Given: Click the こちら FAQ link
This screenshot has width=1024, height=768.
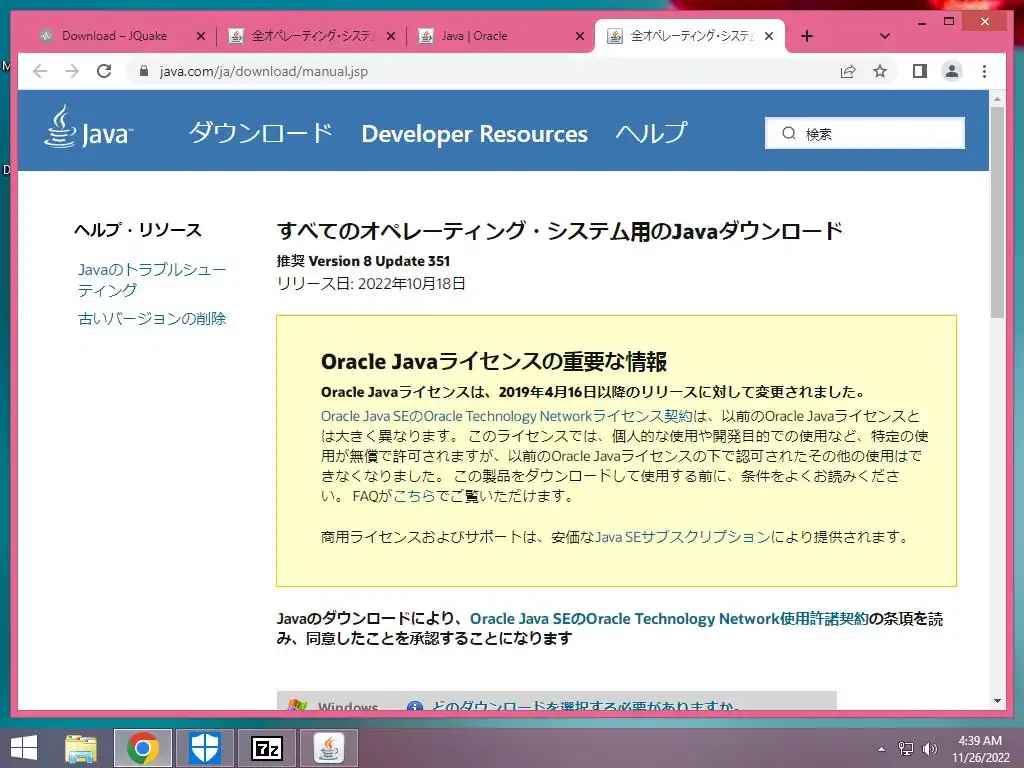Looking at the screenshot, I should [x=414, y=496].
